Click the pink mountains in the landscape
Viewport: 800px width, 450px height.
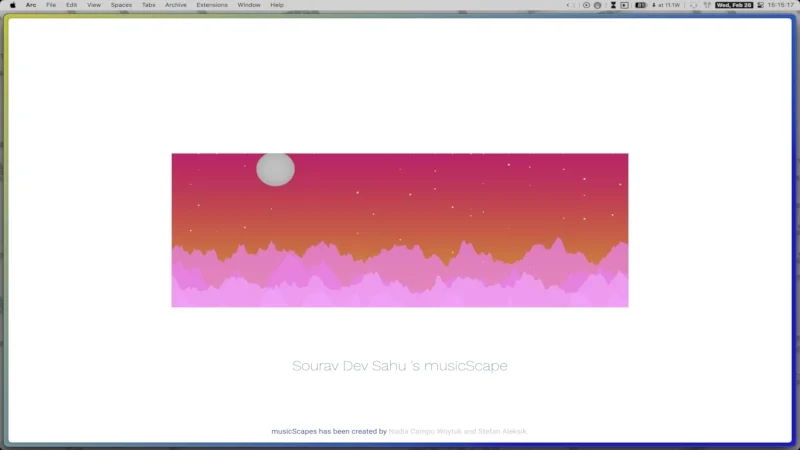(400, 280)
